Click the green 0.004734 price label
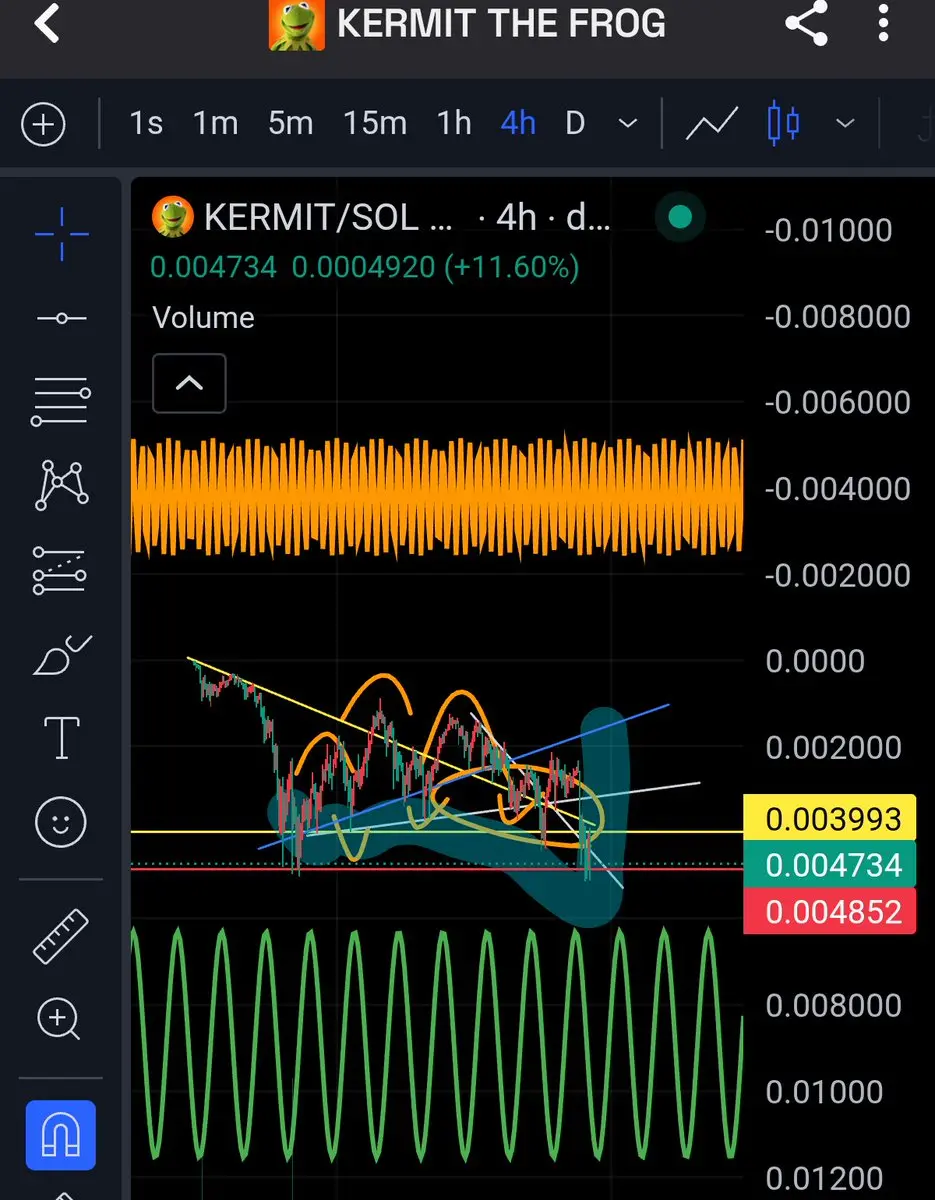The height and width of the screenshot is (1200, 935). pyautogui.click(x=830, y=865)
